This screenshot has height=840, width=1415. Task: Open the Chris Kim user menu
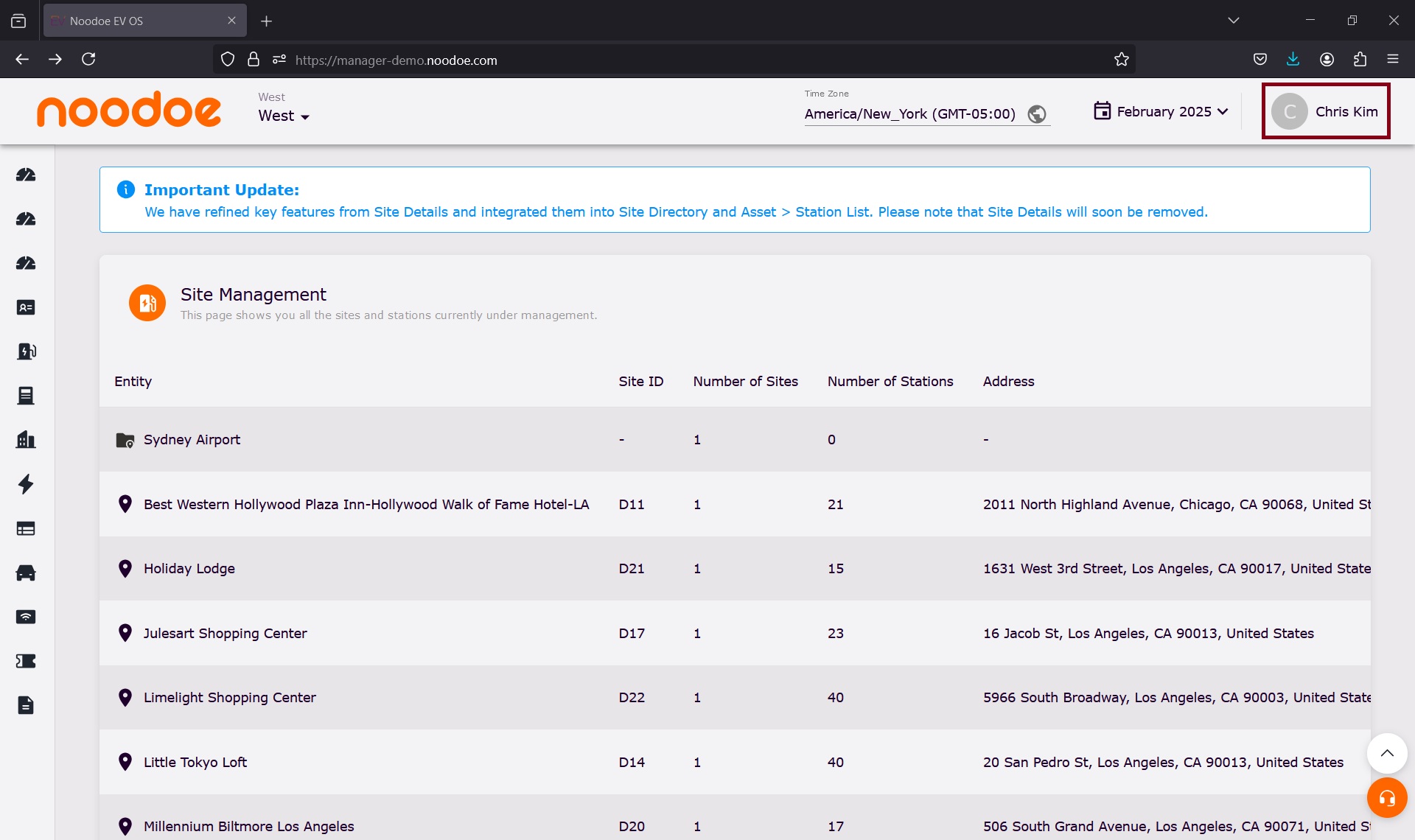(x=1325, y=111)
